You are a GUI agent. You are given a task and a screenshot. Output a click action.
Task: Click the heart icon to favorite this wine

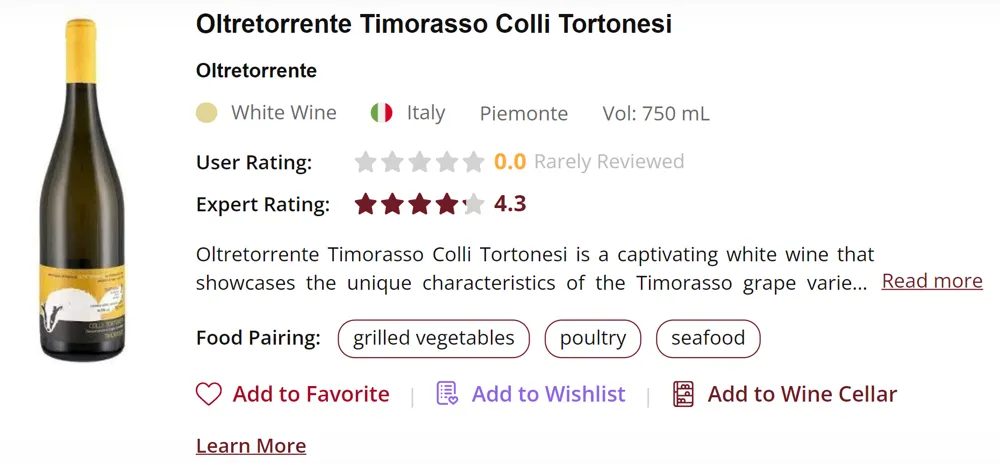click(208, 394)
